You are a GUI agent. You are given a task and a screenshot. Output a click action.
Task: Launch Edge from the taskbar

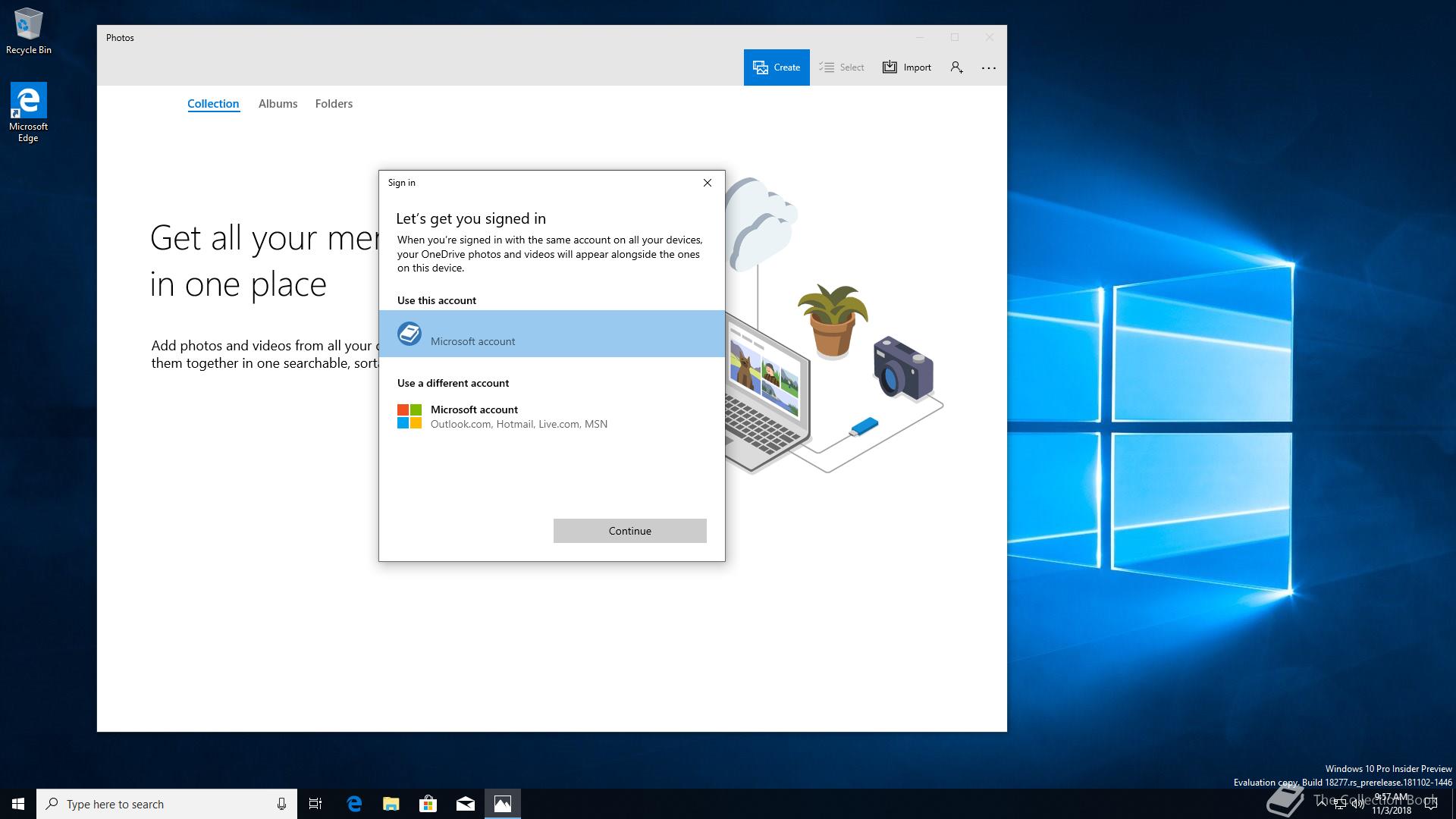tap(354, 804)
